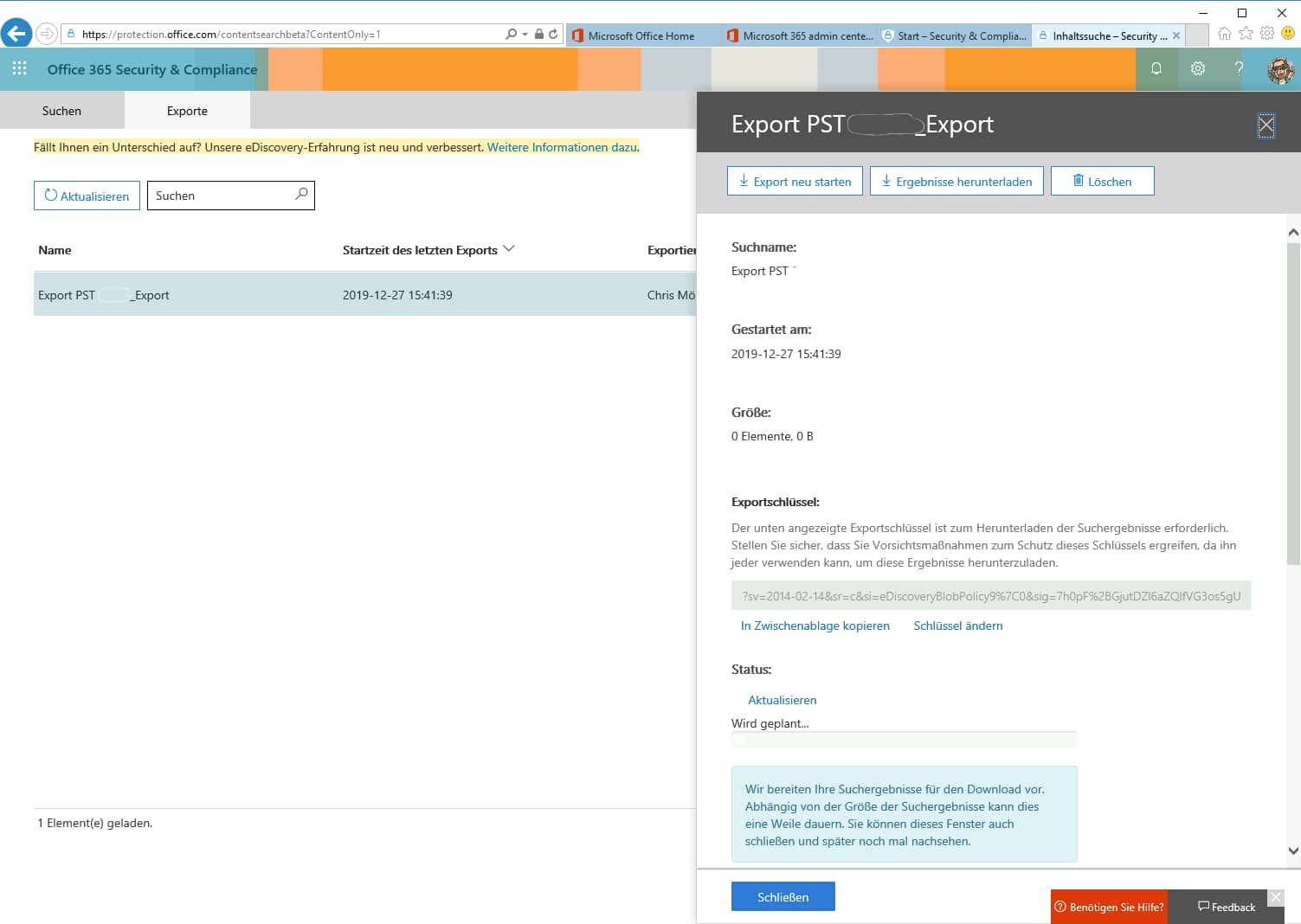Image resolution: width=1301 pixels, height=924 pixels.
Task: Click the smiley feedback icon
Action: [1288, 34]
